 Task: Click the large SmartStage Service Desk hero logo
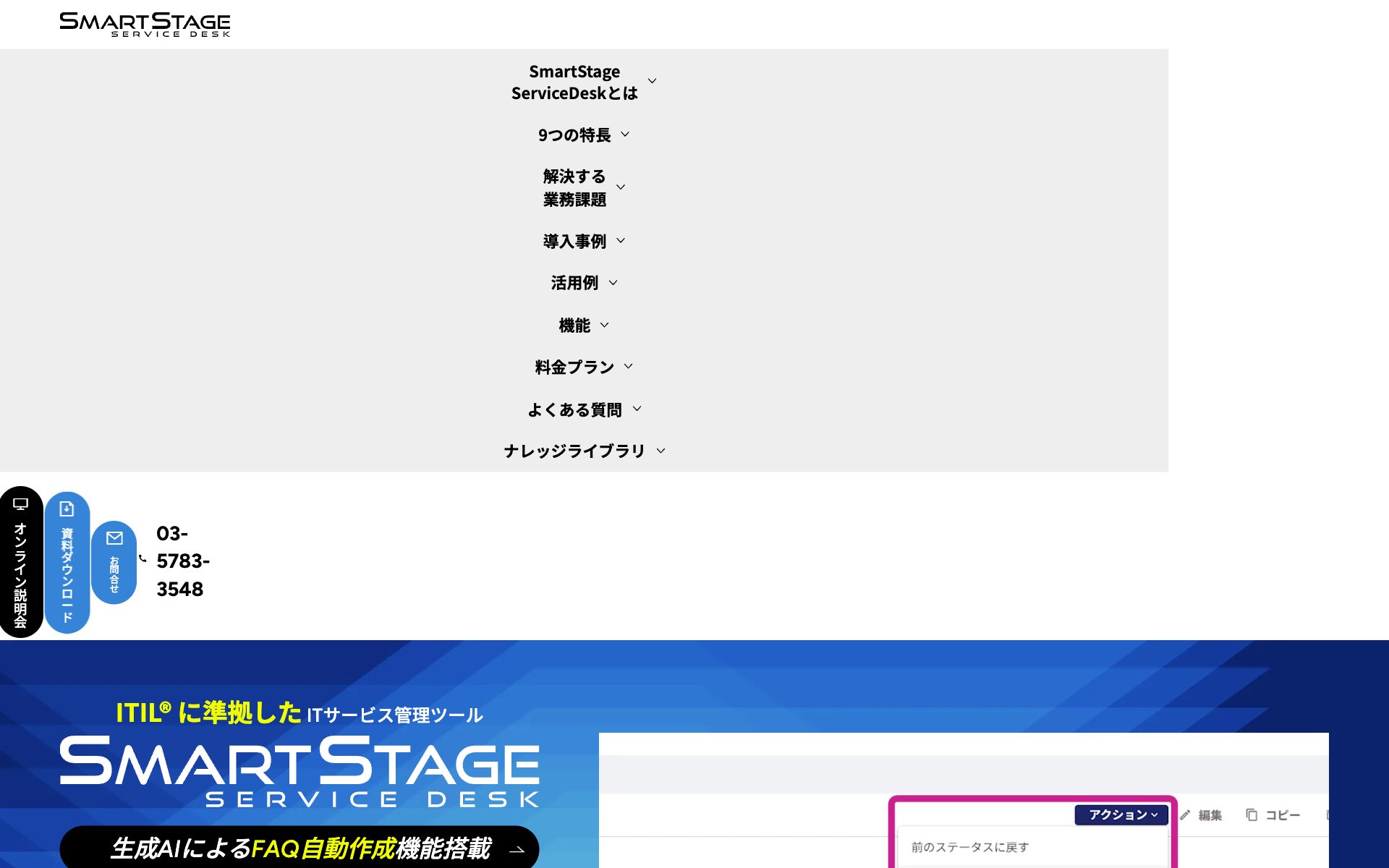click(x=300, y=772)
